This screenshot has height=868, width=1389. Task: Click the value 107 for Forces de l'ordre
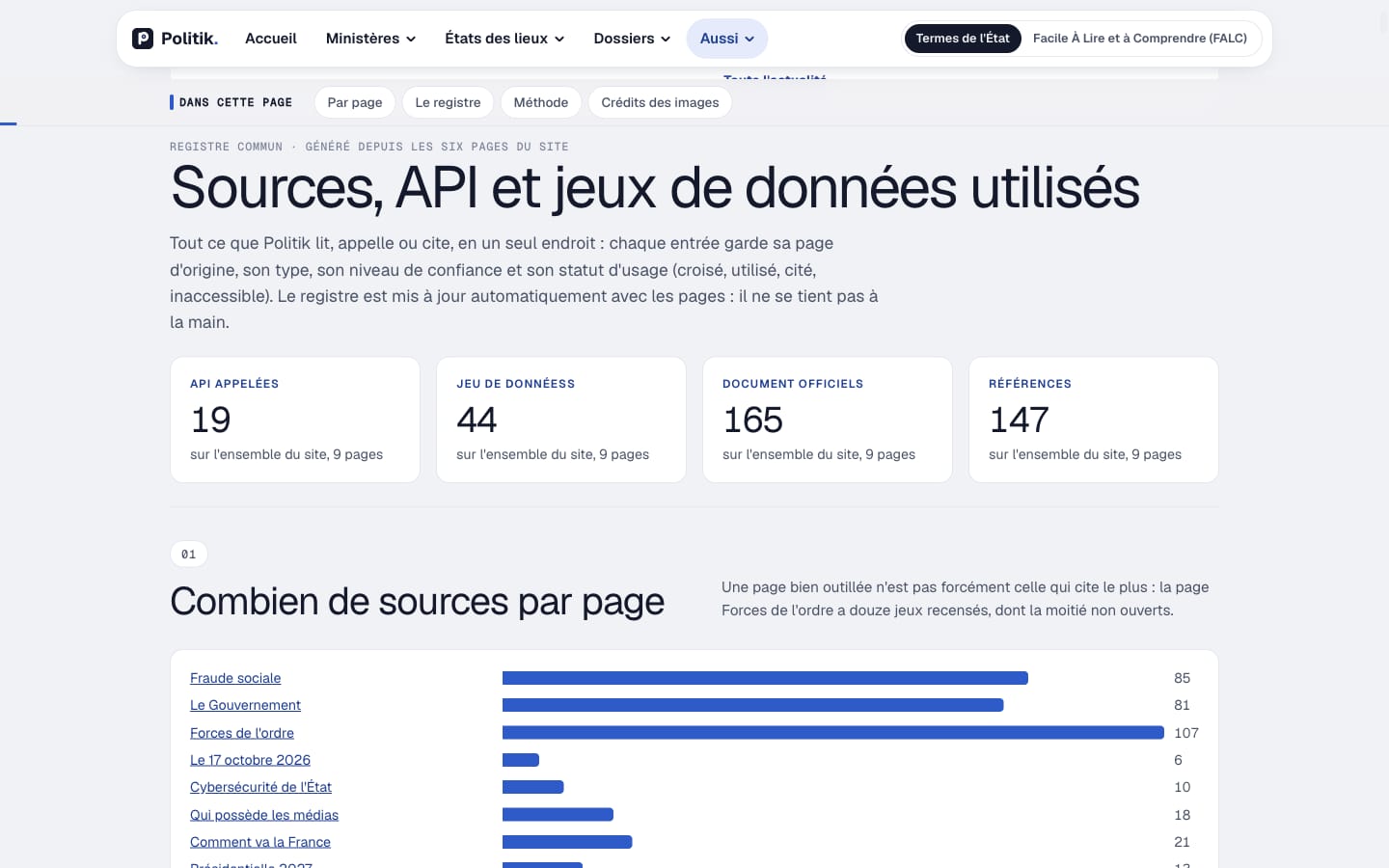point(1186,733)
